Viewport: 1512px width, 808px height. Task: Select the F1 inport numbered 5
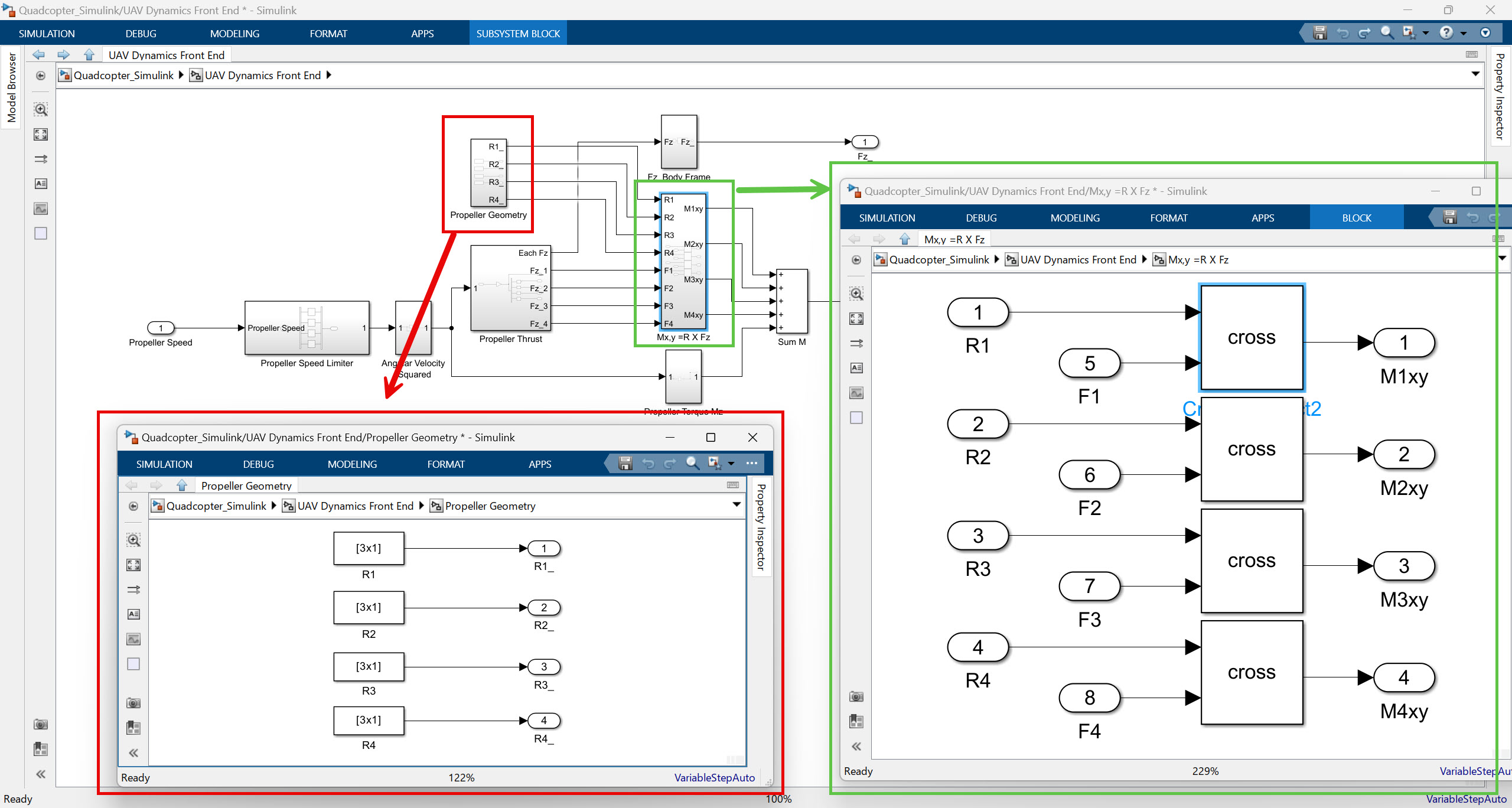(x=1090, y=363)
